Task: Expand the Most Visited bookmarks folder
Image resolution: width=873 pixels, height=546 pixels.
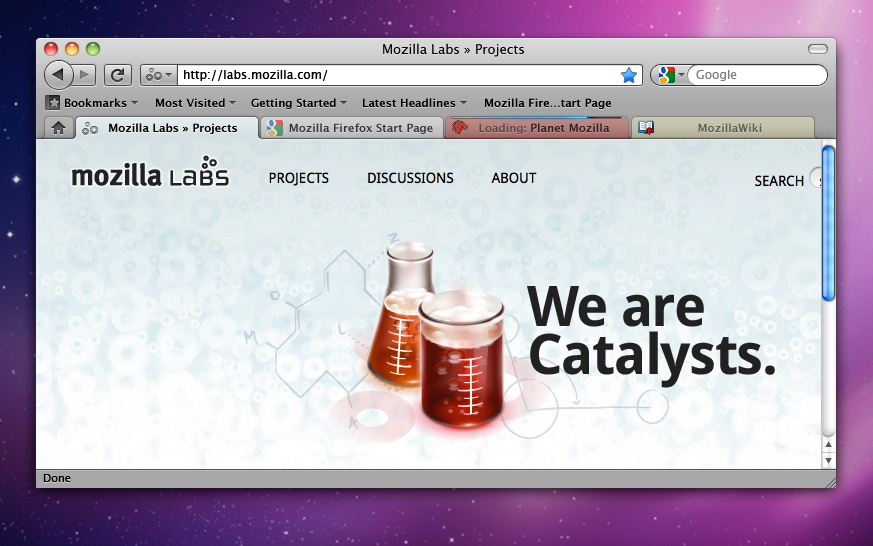Action: click(x=195, y=103)
